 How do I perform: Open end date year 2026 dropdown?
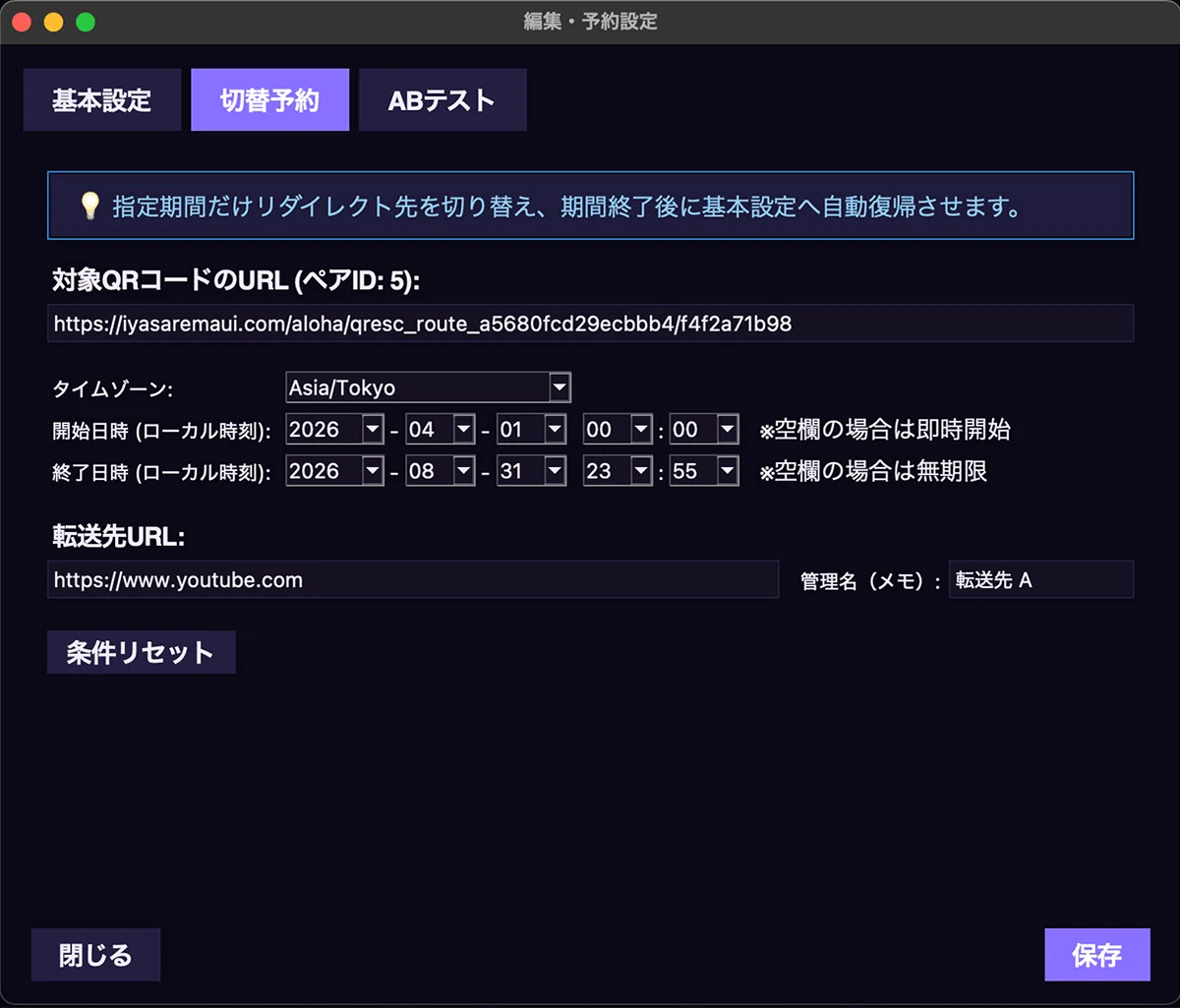pyautogui.click(x=335, y=471)
